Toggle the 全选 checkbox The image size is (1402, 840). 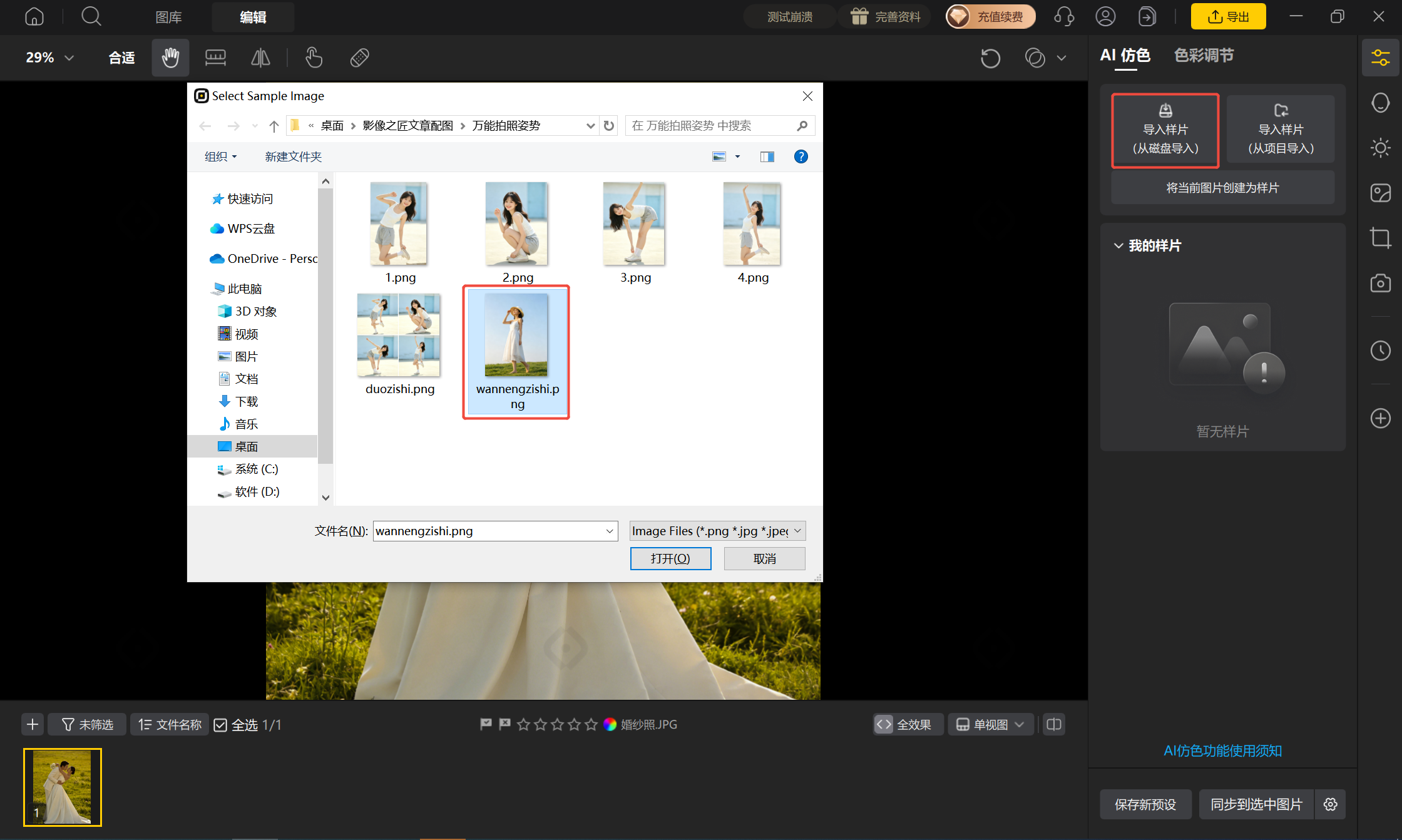[220, 725]
